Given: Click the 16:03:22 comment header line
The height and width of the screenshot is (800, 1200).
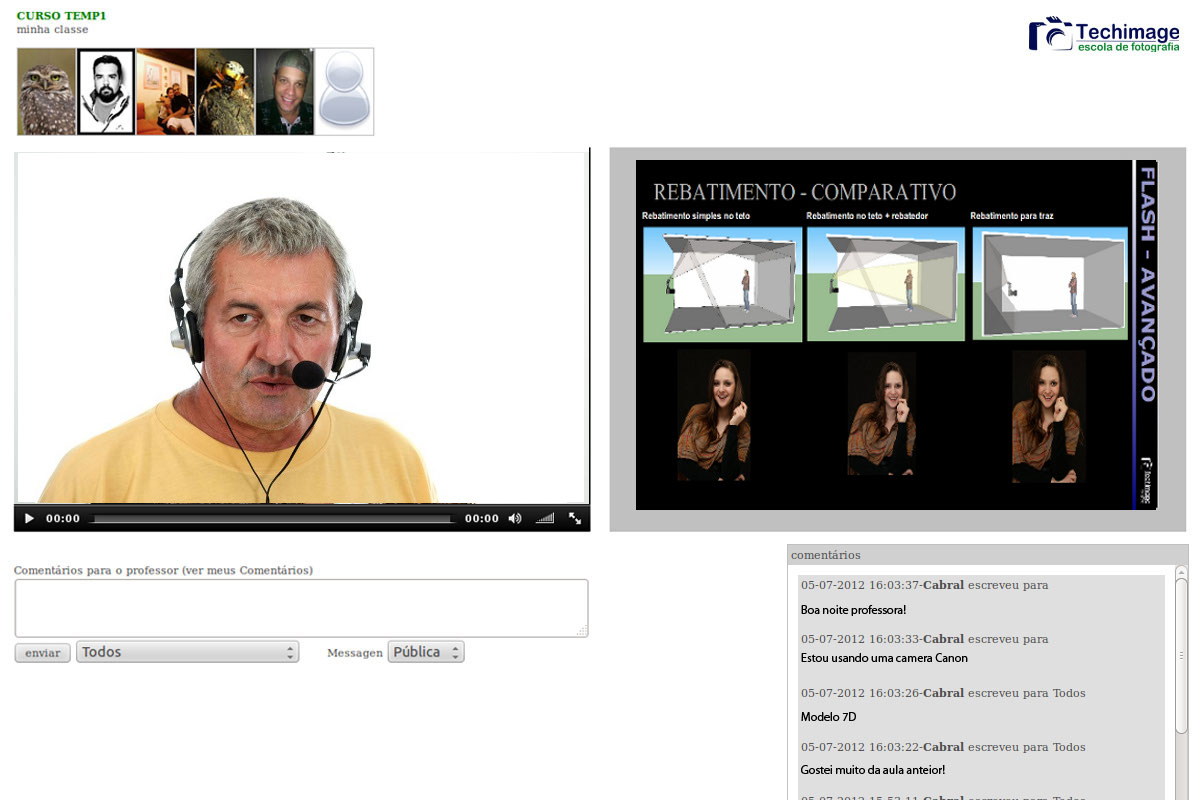Looking at the screenshot, I should 943,747.
